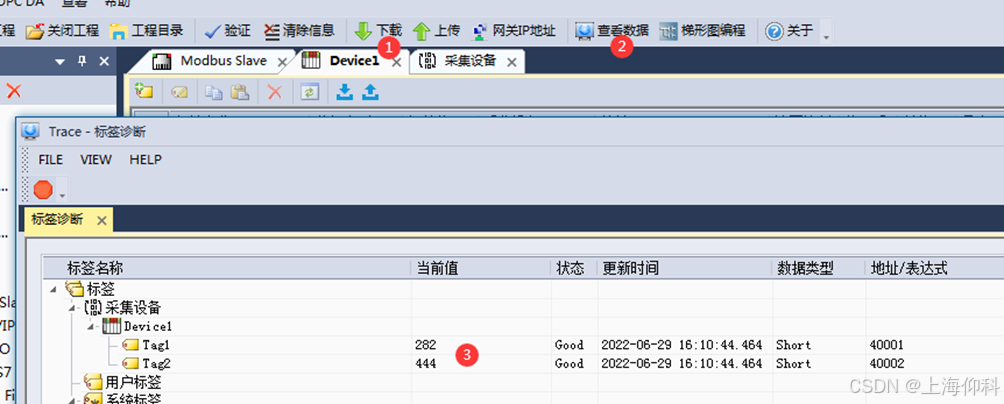
Task: Close the 采集设备 tab
Action: [x=511, y=62]
